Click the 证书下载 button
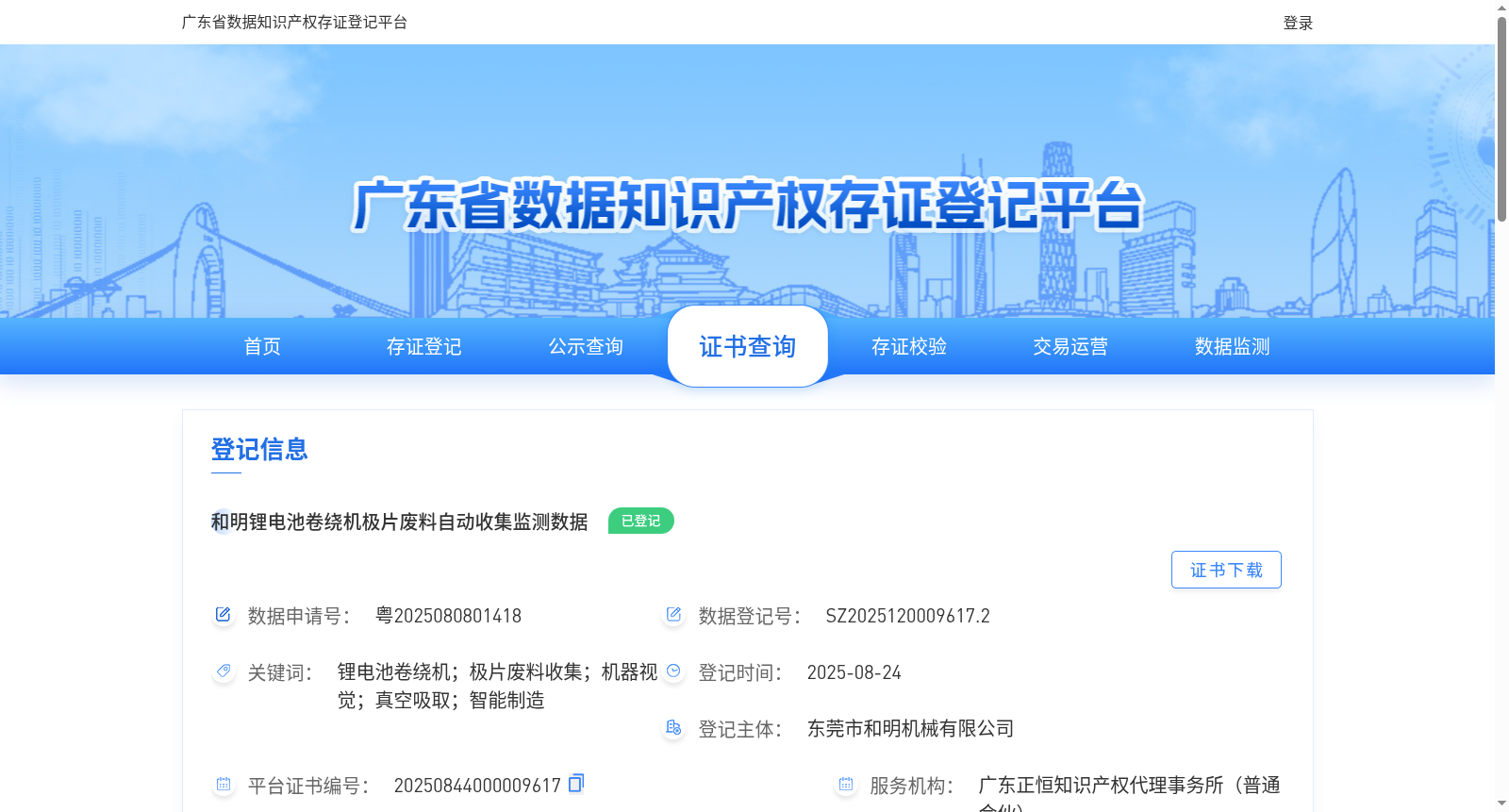 click(1226, 570)
